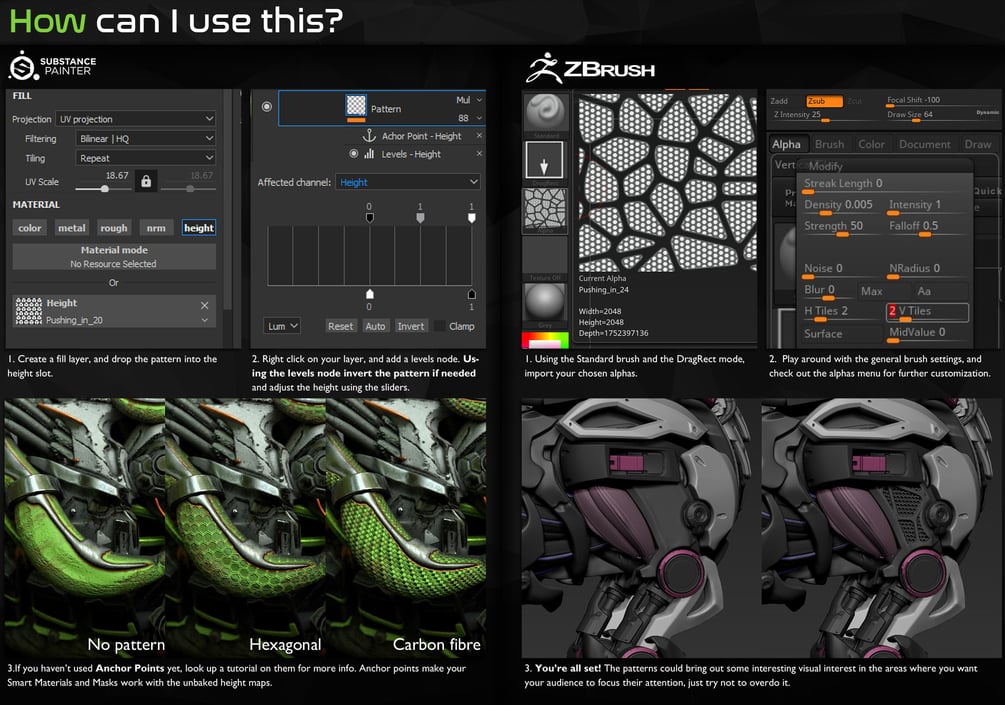Click the Pattern layer thumbnail
This screenshot has height=705, width=1005.
click(356, 105)
